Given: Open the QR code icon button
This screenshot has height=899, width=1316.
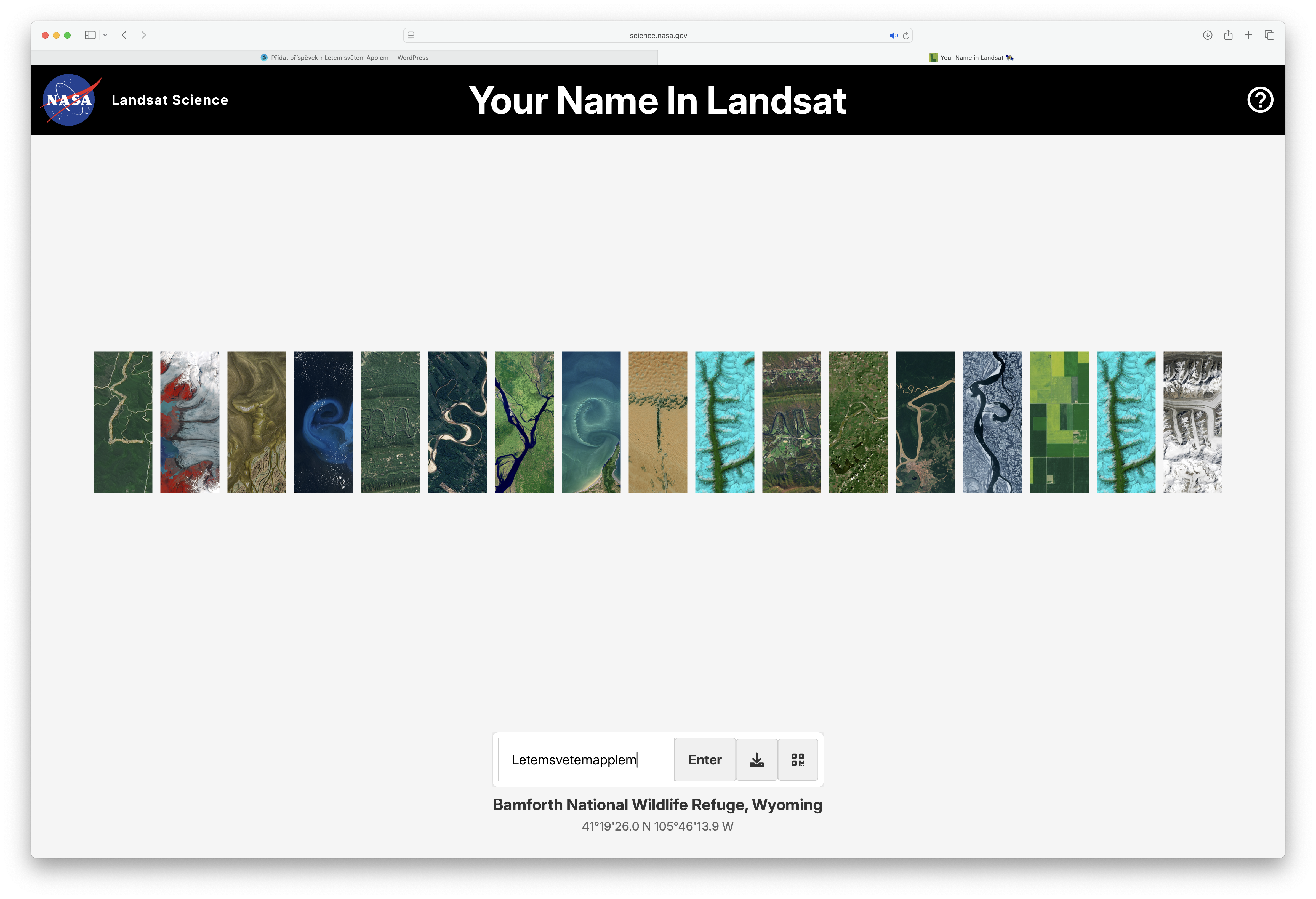Looking at the screenshot, I should [x=797, y=760].
